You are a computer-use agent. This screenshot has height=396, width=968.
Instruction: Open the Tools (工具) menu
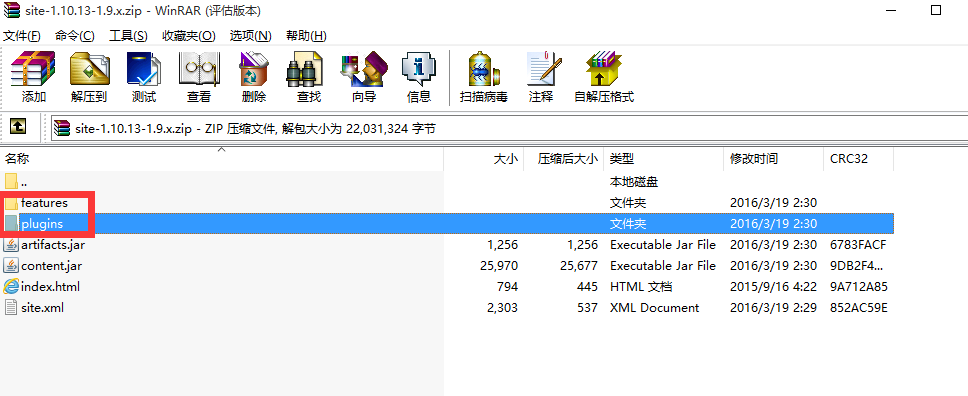(x=128, y=35)
